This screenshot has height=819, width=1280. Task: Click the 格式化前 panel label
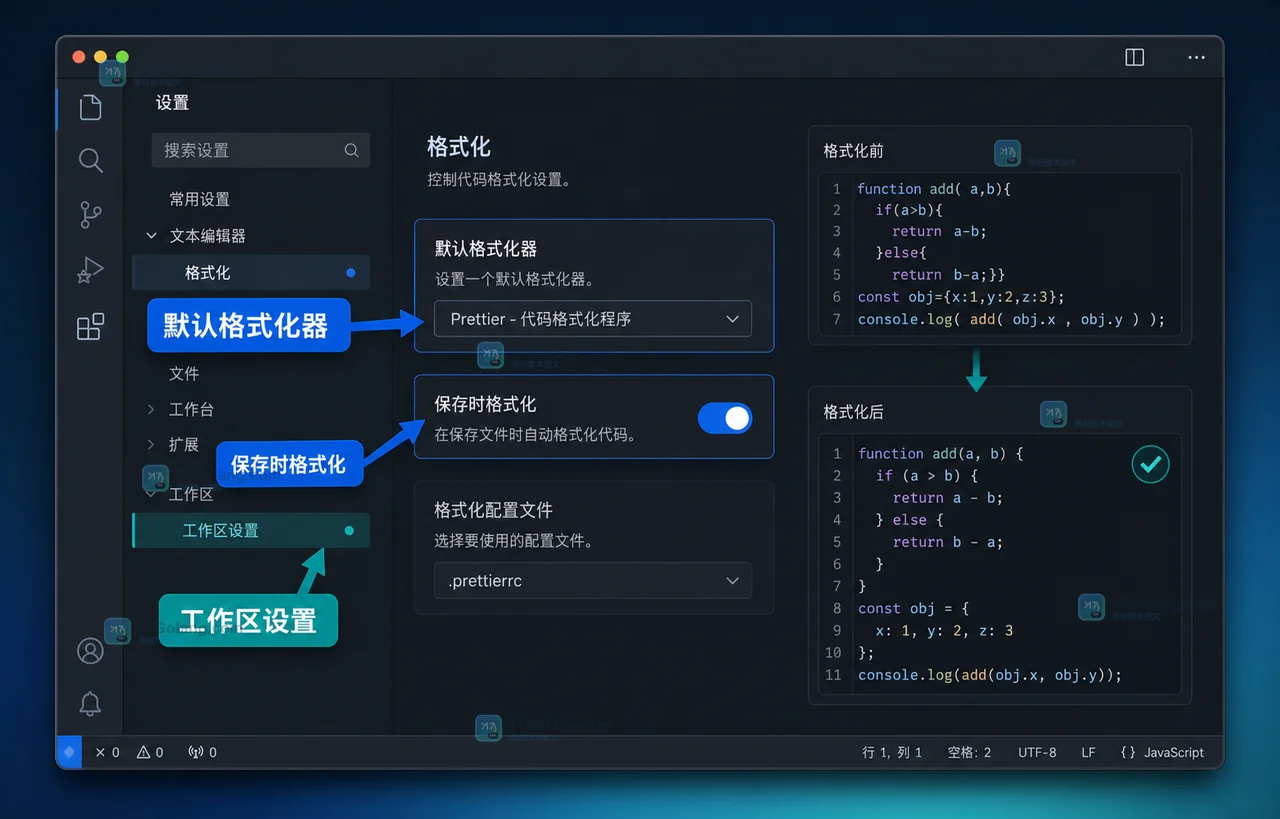(853, 151)
